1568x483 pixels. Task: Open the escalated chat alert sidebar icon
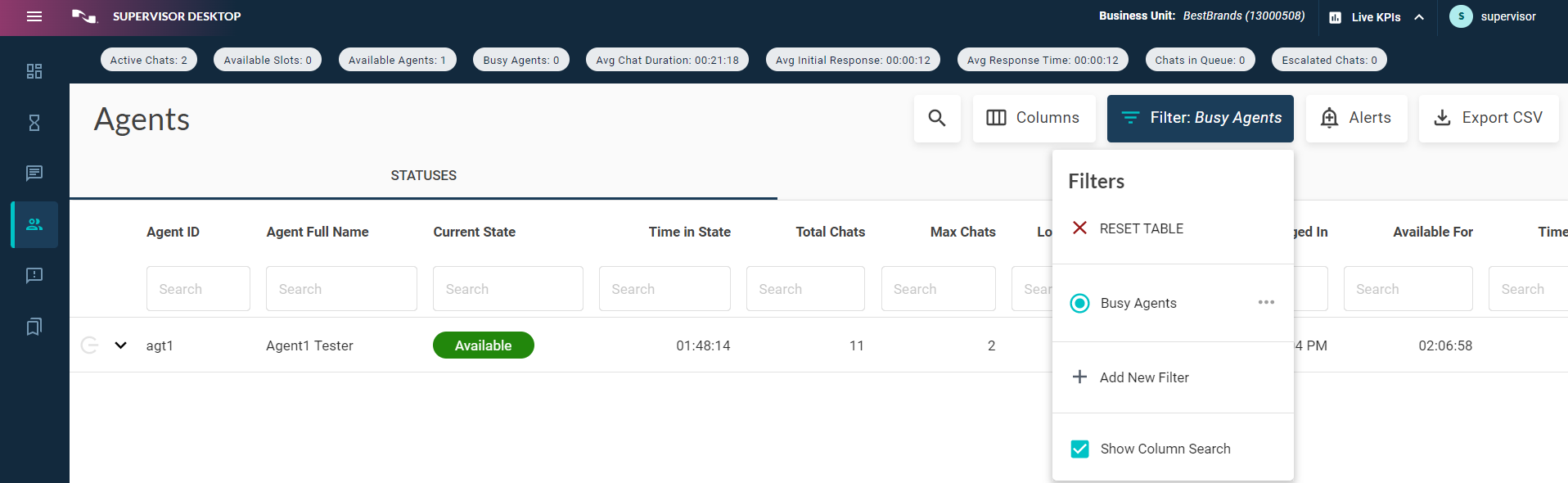pos(34,275)
